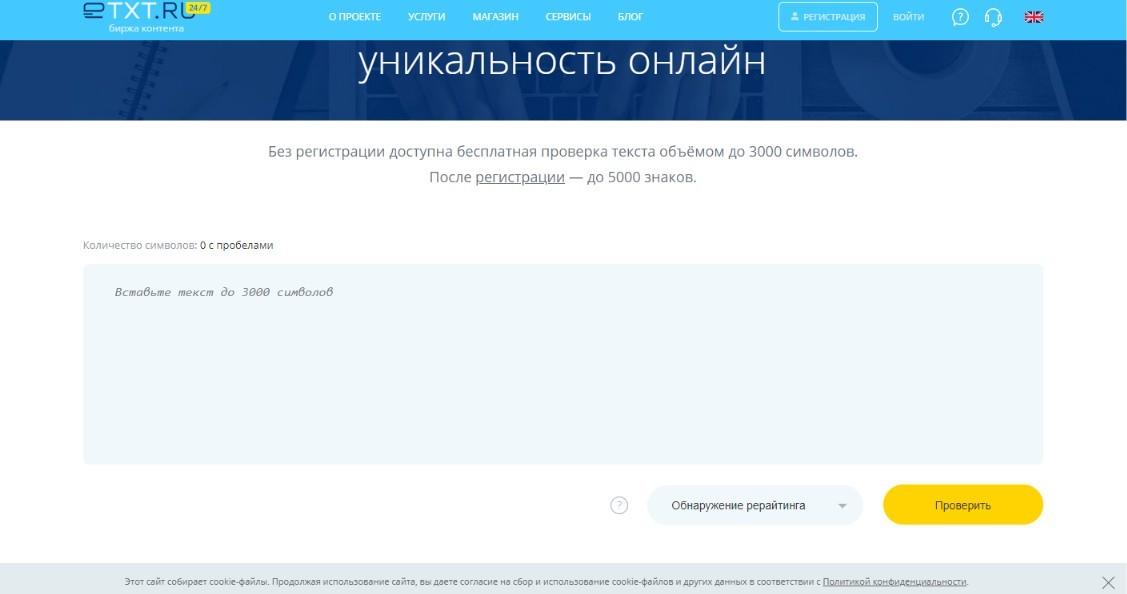Click the headset support icon
Viewport: 1127px width, 594px height.
pos(993,17)
